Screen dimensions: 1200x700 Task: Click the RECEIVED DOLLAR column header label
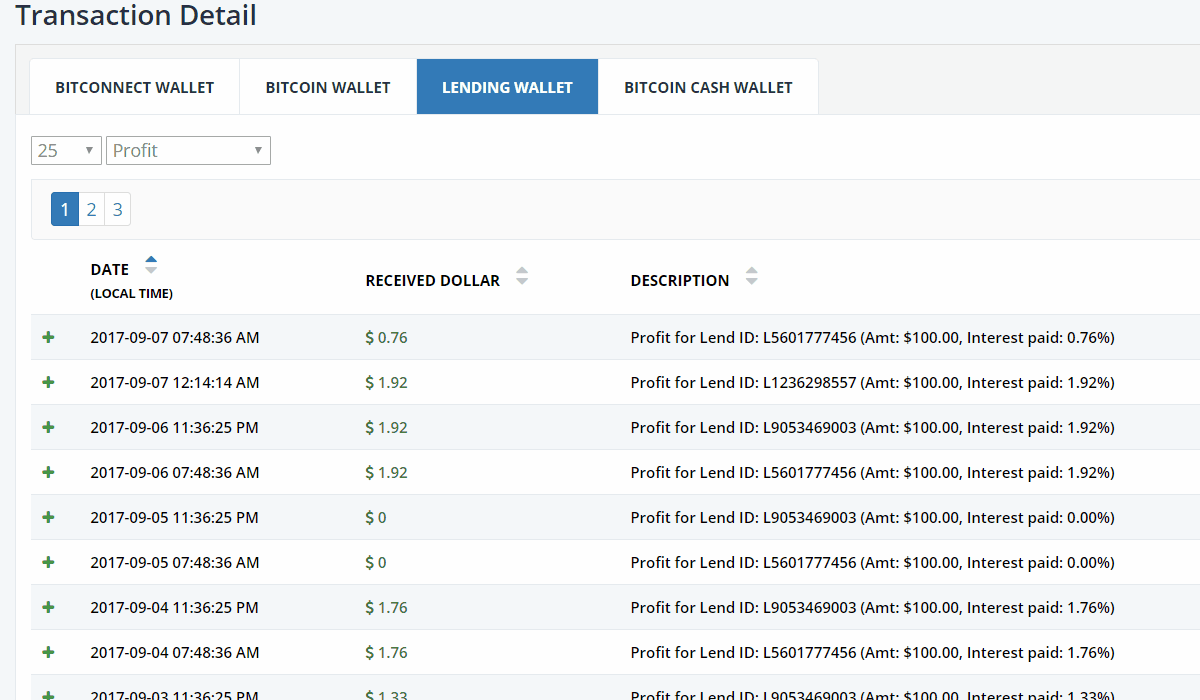tap(433, 281)
